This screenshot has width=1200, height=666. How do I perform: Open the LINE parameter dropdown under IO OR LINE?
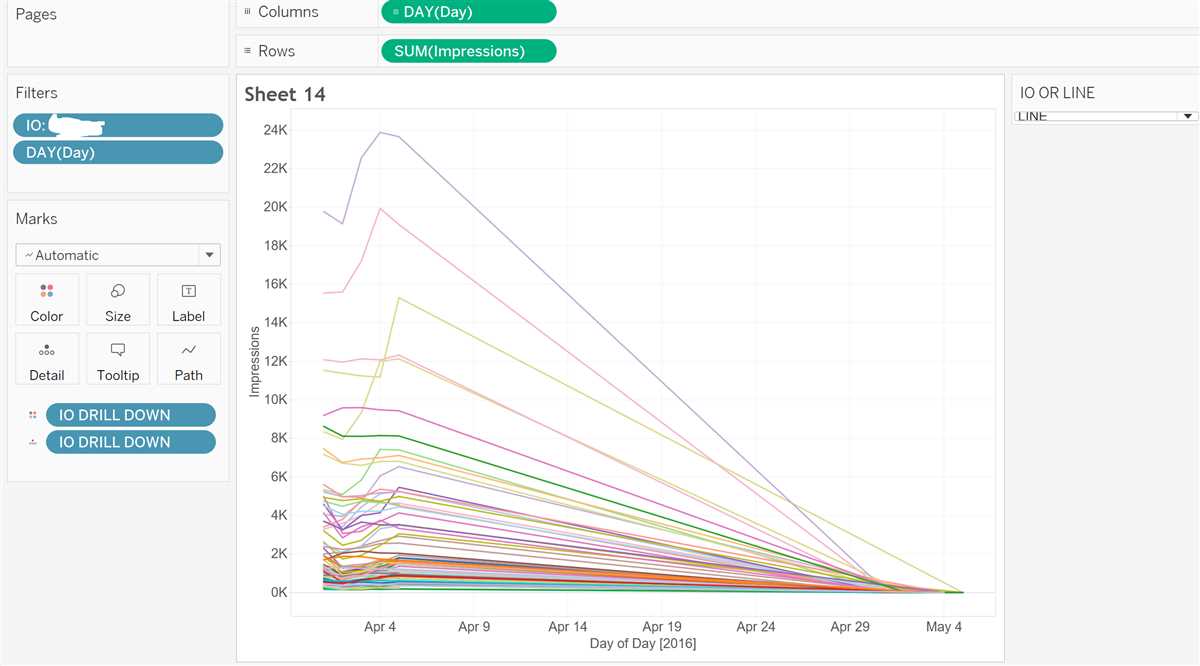(x=1188, y=115)
